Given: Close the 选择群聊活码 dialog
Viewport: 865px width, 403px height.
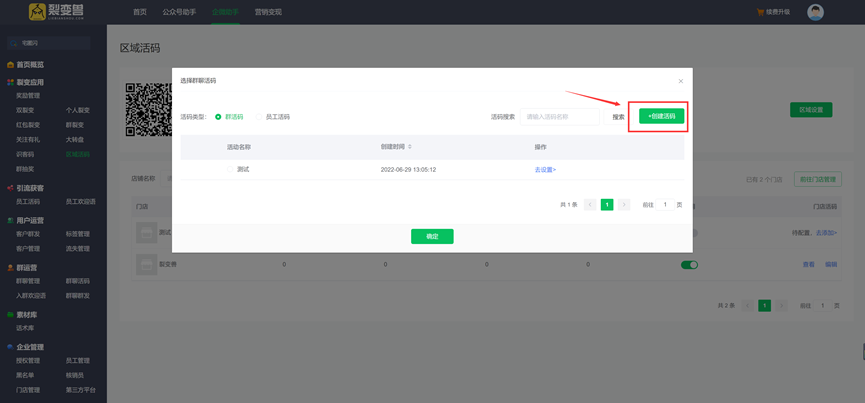Looking at the screenshot, I should coord(681,81).
